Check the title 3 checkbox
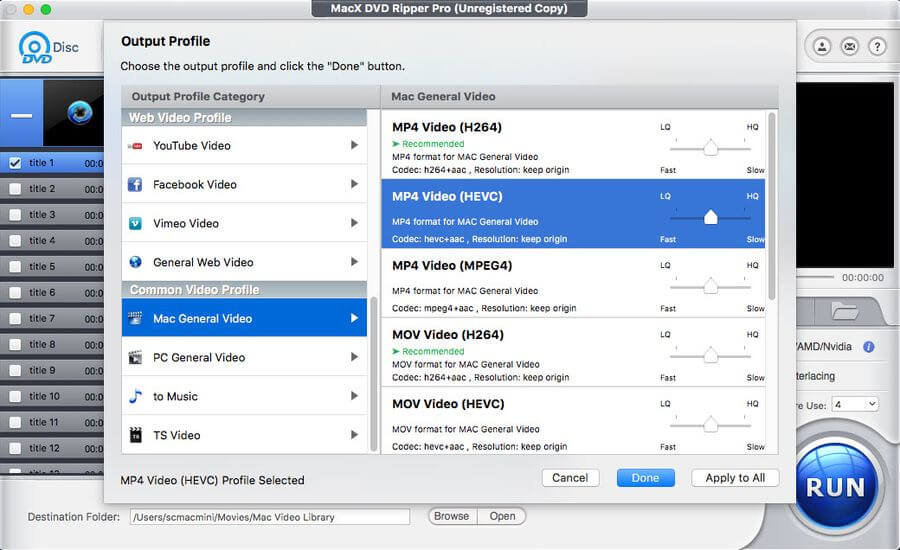Screen dimensions: 900x550 (15, 215)
